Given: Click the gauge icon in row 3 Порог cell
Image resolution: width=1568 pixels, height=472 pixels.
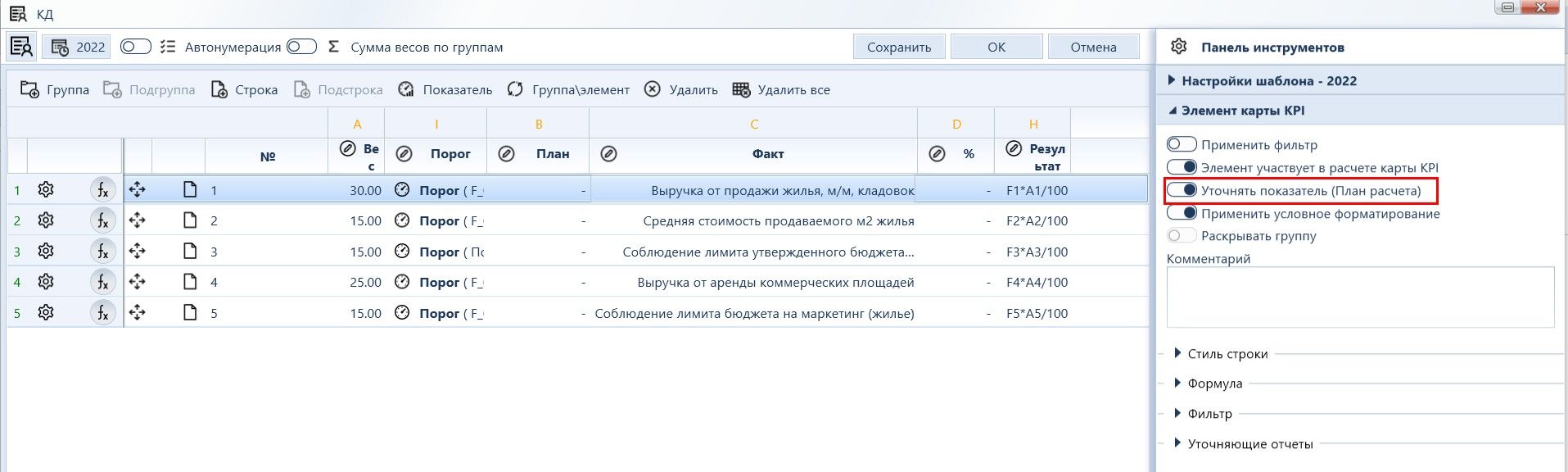Looking at the screenshot, I should [402, 251].
